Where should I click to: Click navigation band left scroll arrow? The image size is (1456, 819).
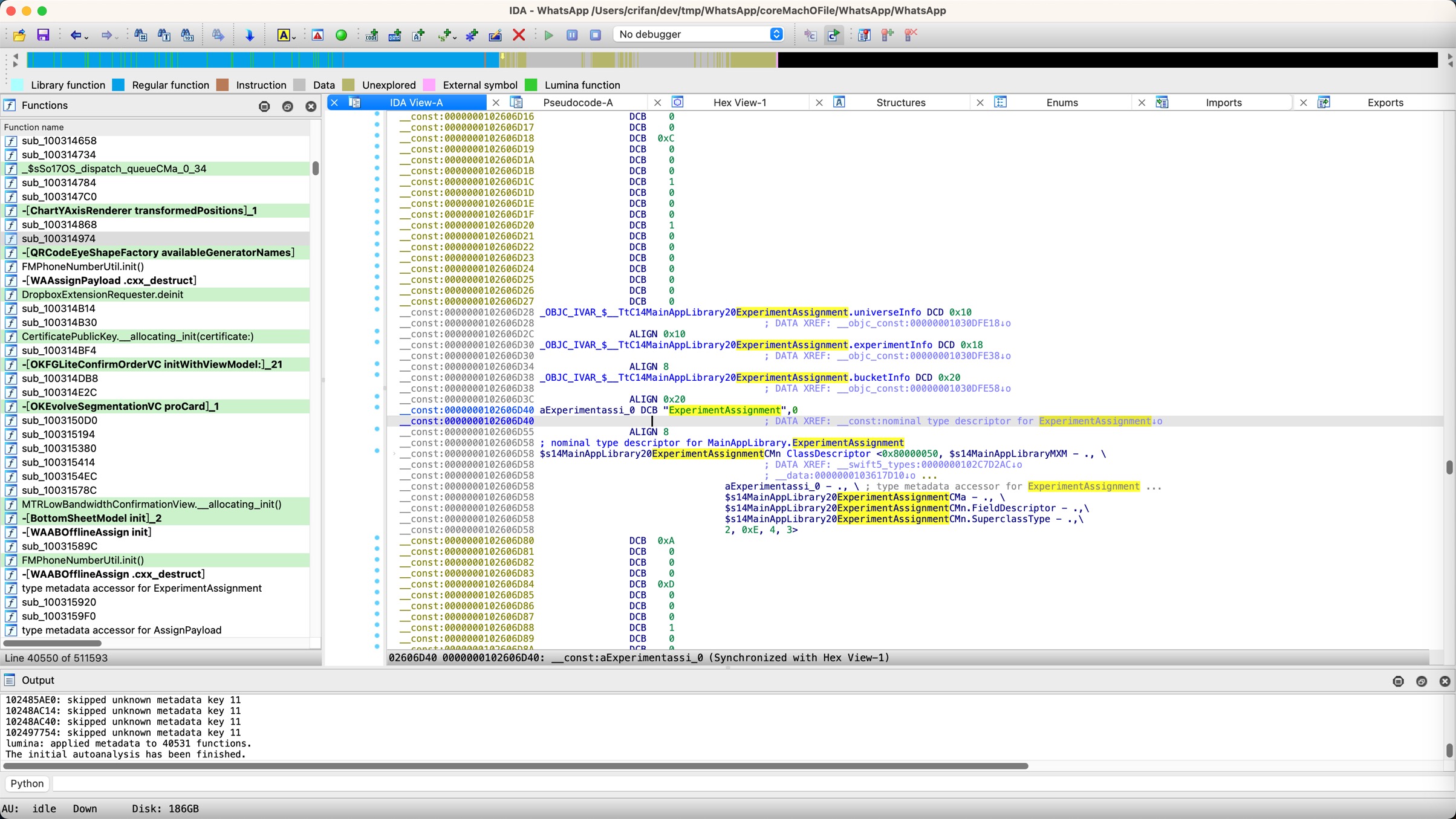click(x=16, y=56)
